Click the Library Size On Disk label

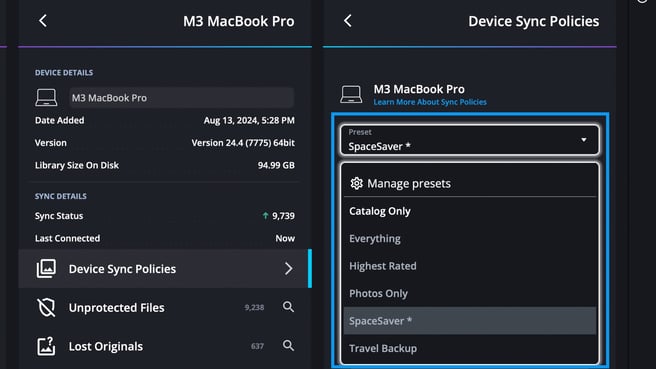(x=77, y=165)
